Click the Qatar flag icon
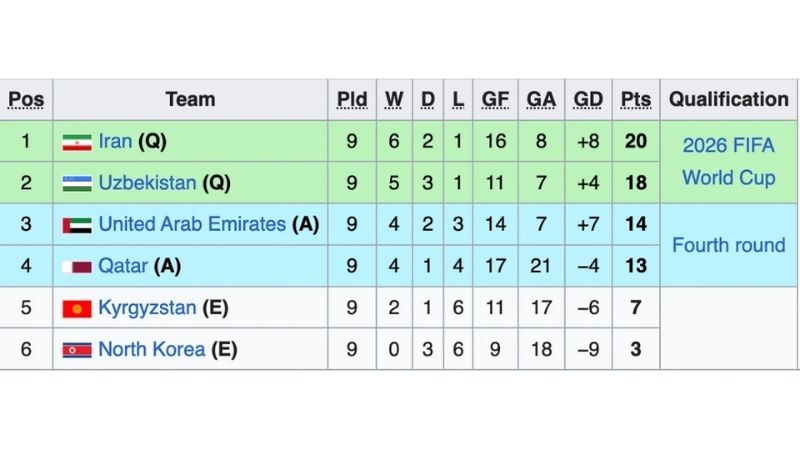The image size is (800, 450). [x=77, y=267]
